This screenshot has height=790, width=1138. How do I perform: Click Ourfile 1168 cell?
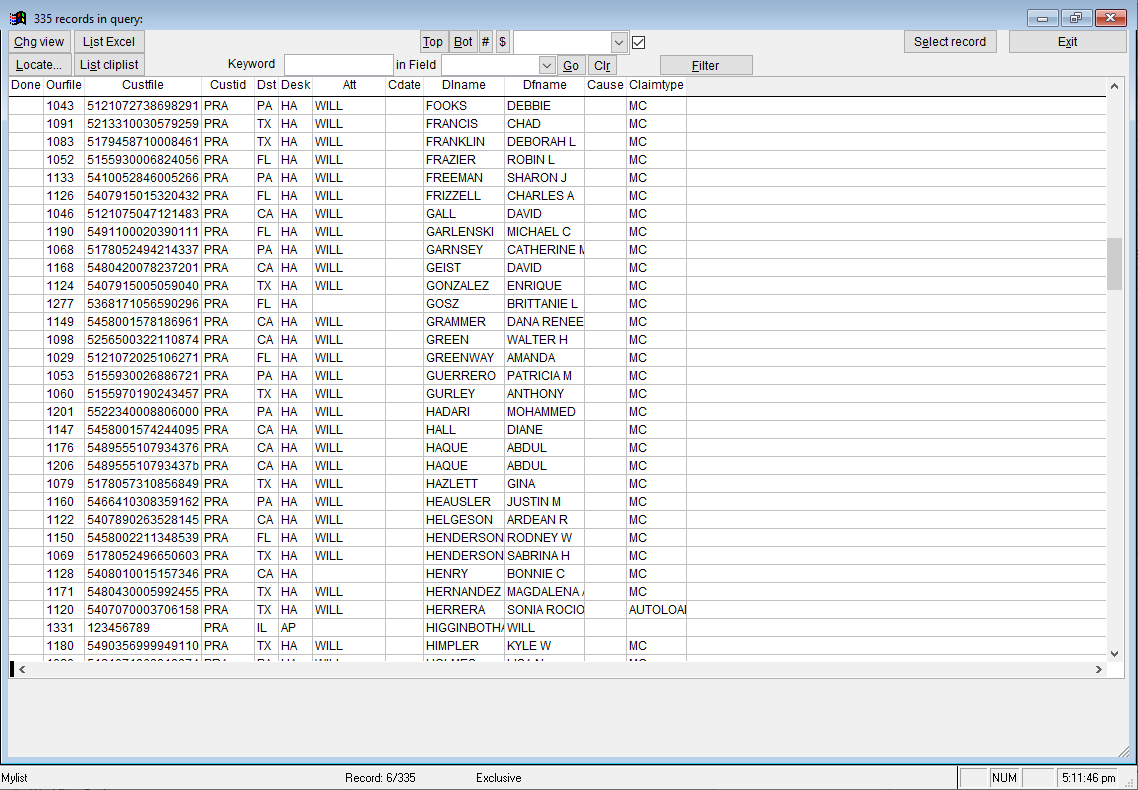(64, 268)
